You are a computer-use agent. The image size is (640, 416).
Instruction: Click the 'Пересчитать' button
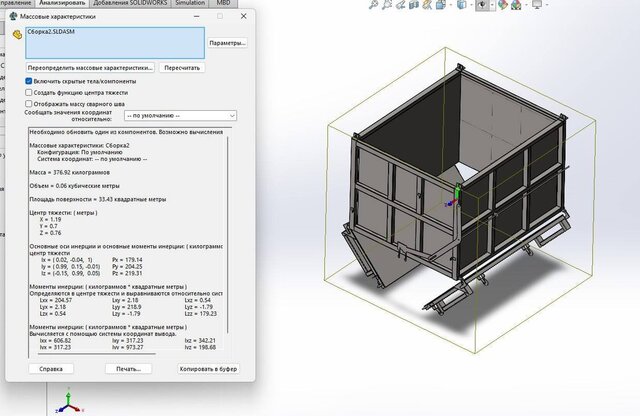tap(182, 68)
